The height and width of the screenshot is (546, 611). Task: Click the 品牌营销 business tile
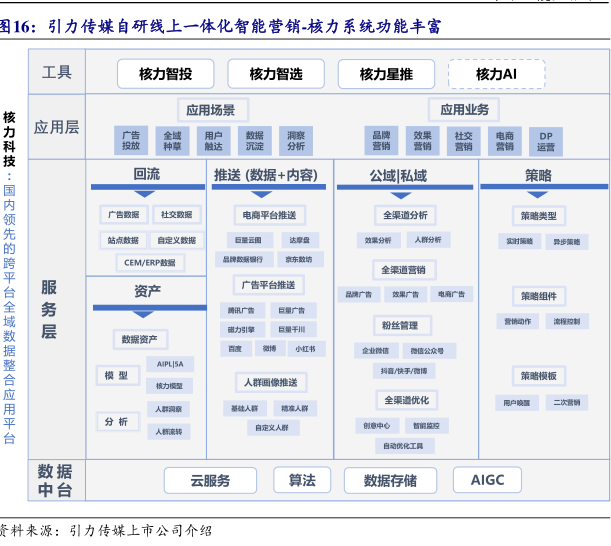[x=381, y=140]
